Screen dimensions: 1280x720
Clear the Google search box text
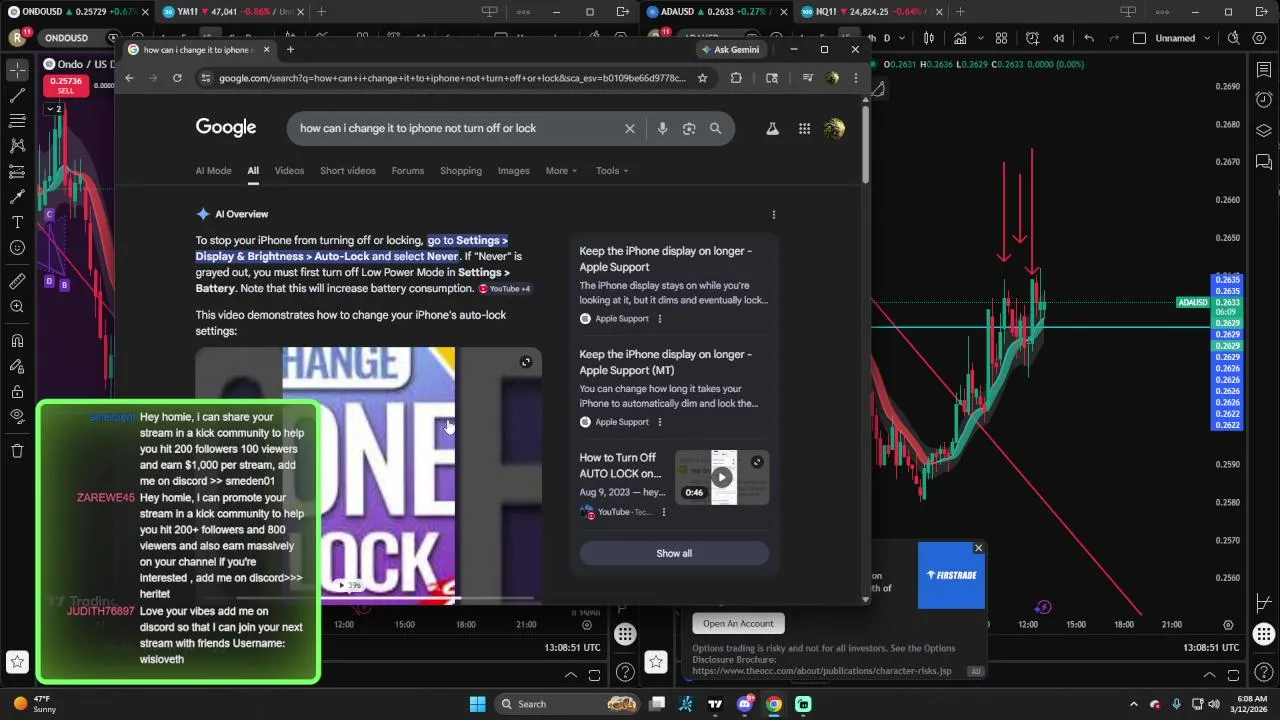coord(630,128)
